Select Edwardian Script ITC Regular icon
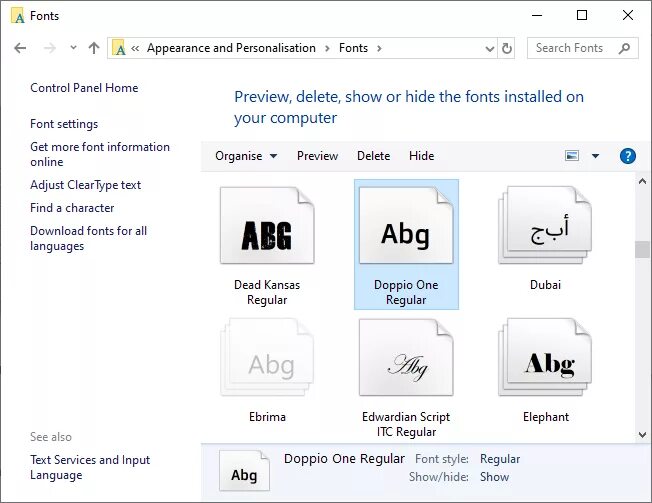This screenshot has width=652, height=503. point(406,358)
